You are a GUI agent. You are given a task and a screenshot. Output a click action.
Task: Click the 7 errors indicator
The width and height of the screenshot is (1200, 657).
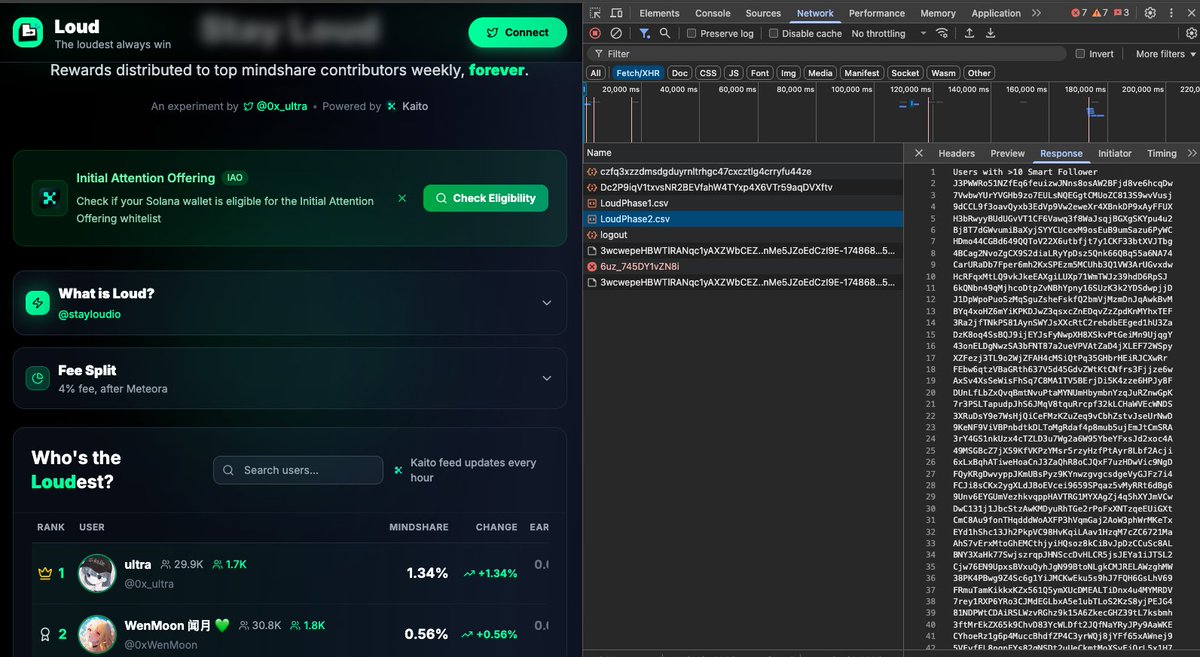[1079, 13]
